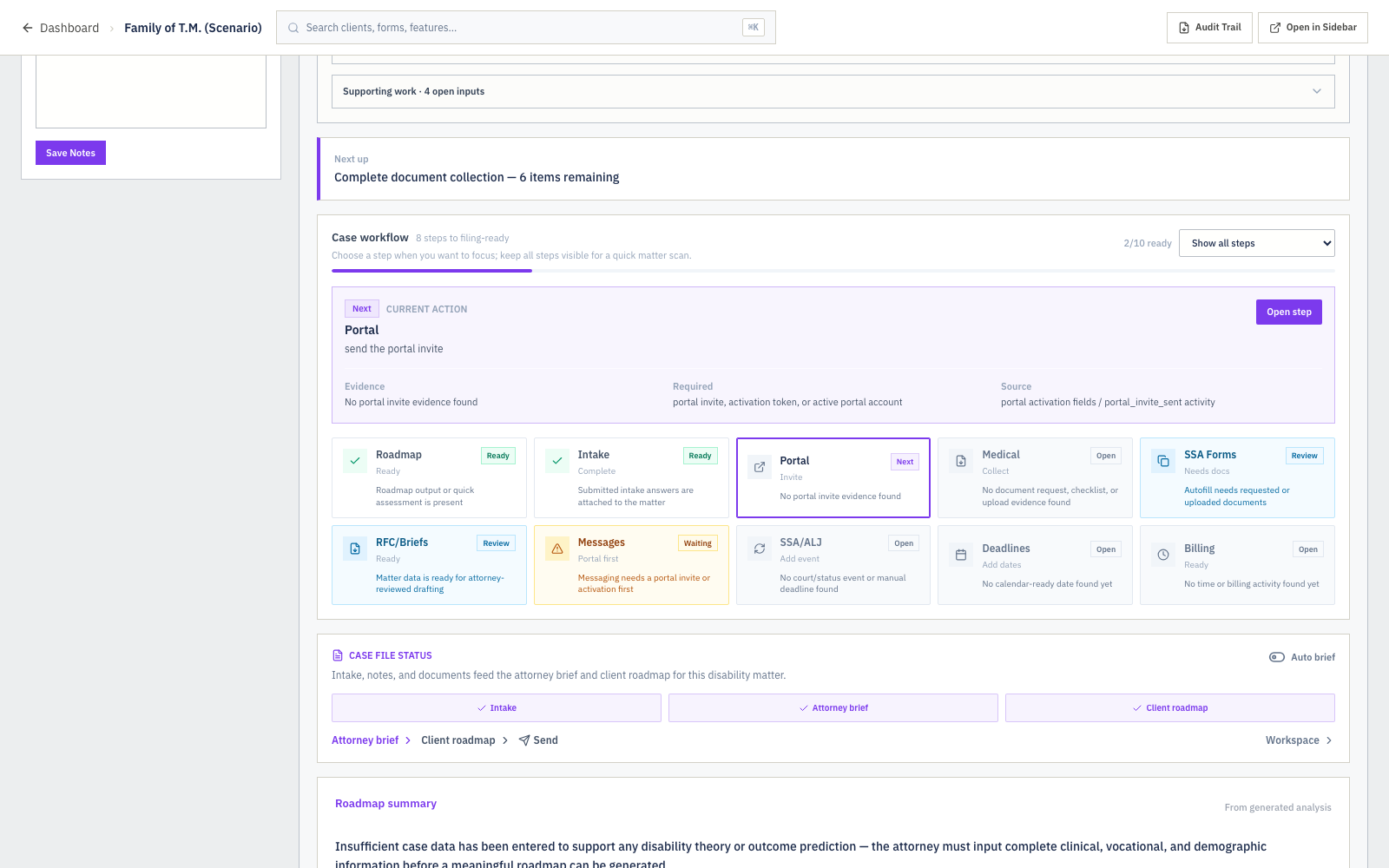Select the RFC/Briefs workflow step card
1389x868 pixels.
(x=429, y=565)
